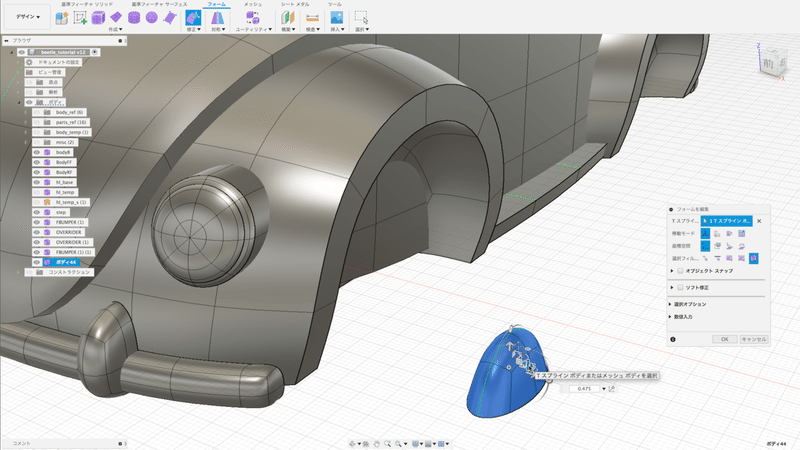Image resolution: width=800 pixels, height=450 pixels.
Task: Activate the beetle_tutorial v12 radio button
Action: (95, 52)
